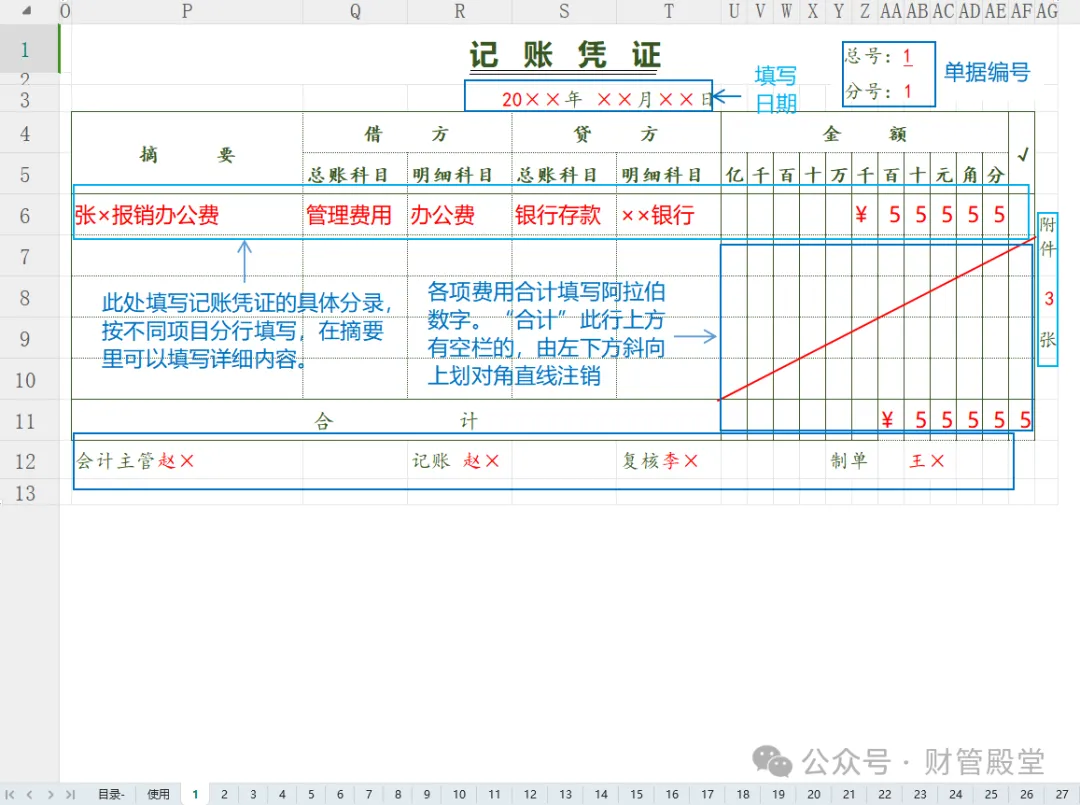Go to sheet tab 22

coord(884,794)
